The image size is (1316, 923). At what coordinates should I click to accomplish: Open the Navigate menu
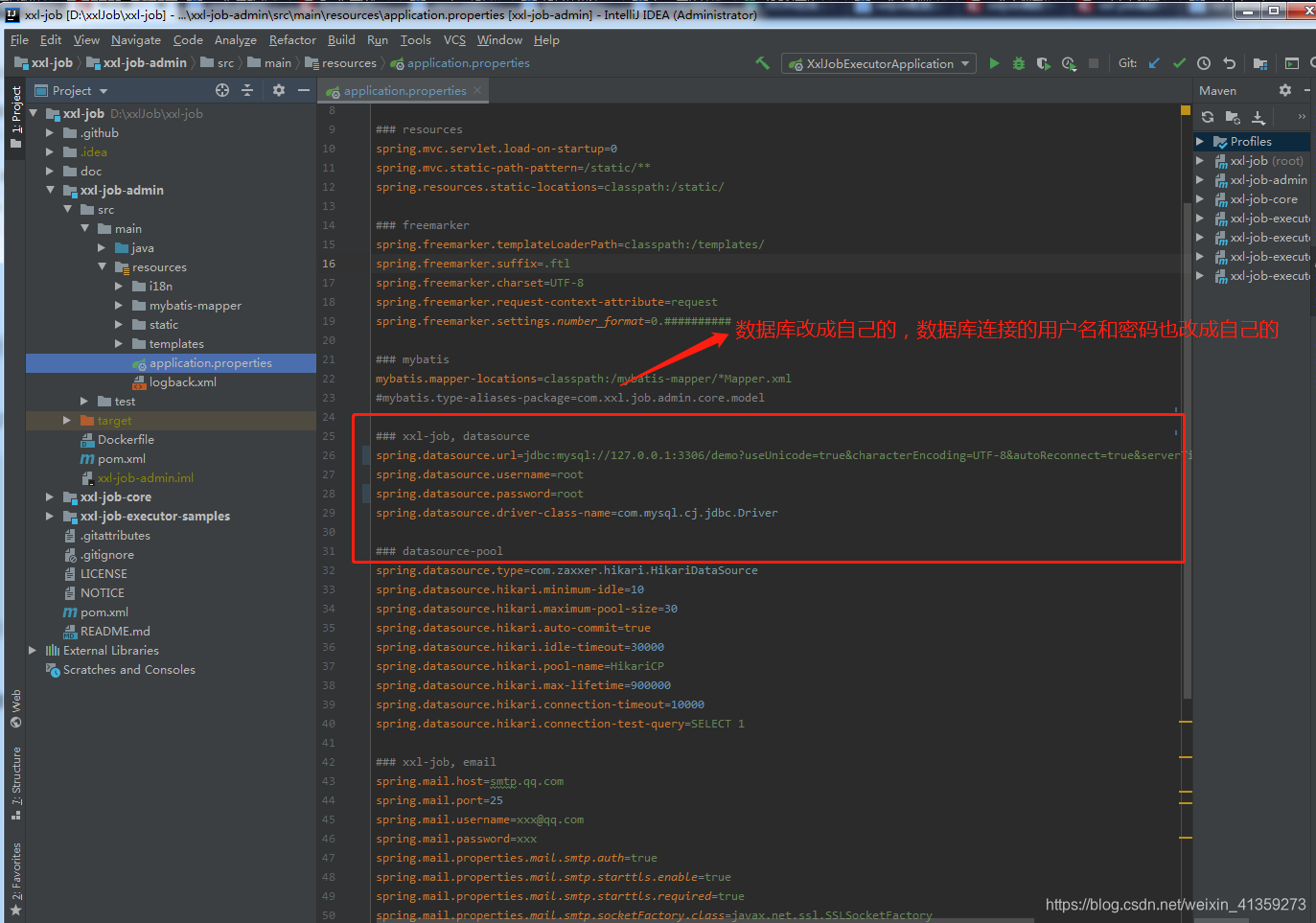pos(136,40)
